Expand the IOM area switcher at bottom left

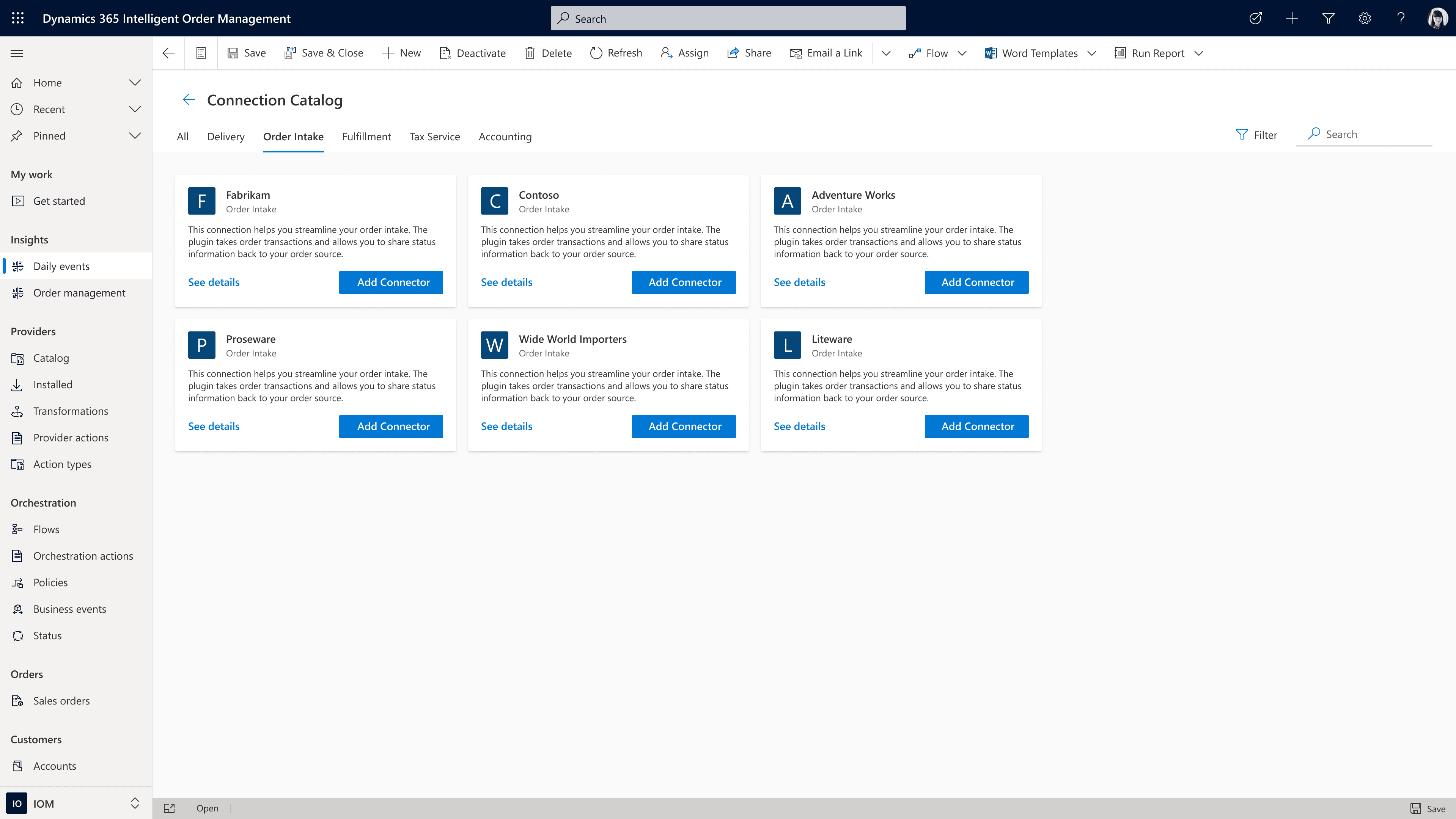click(x=135, y=803)
